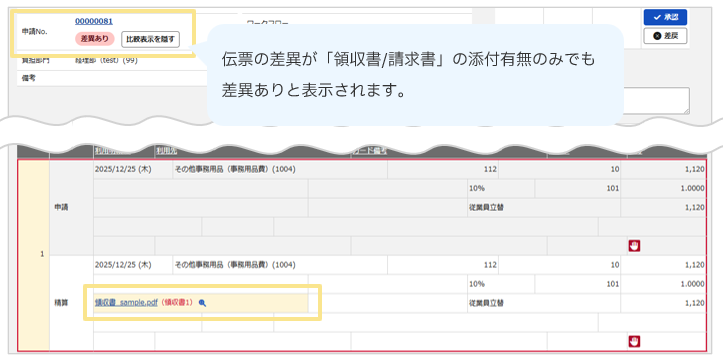Click the 申請No. label
This screenshot has height=360, width=723.
35,31
